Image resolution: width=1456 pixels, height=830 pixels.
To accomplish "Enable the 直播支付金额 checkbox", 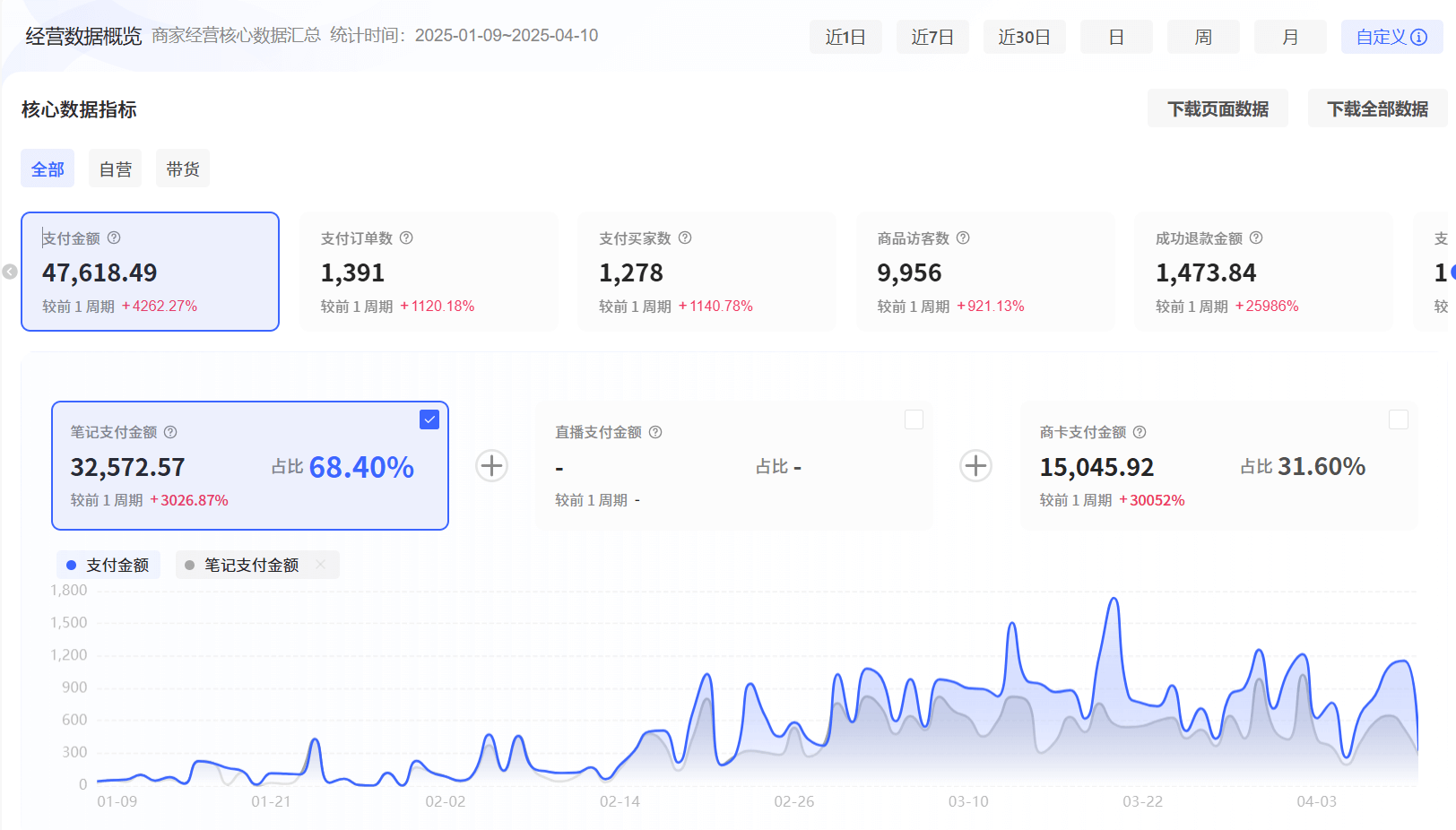I will (x=914, y=419).
